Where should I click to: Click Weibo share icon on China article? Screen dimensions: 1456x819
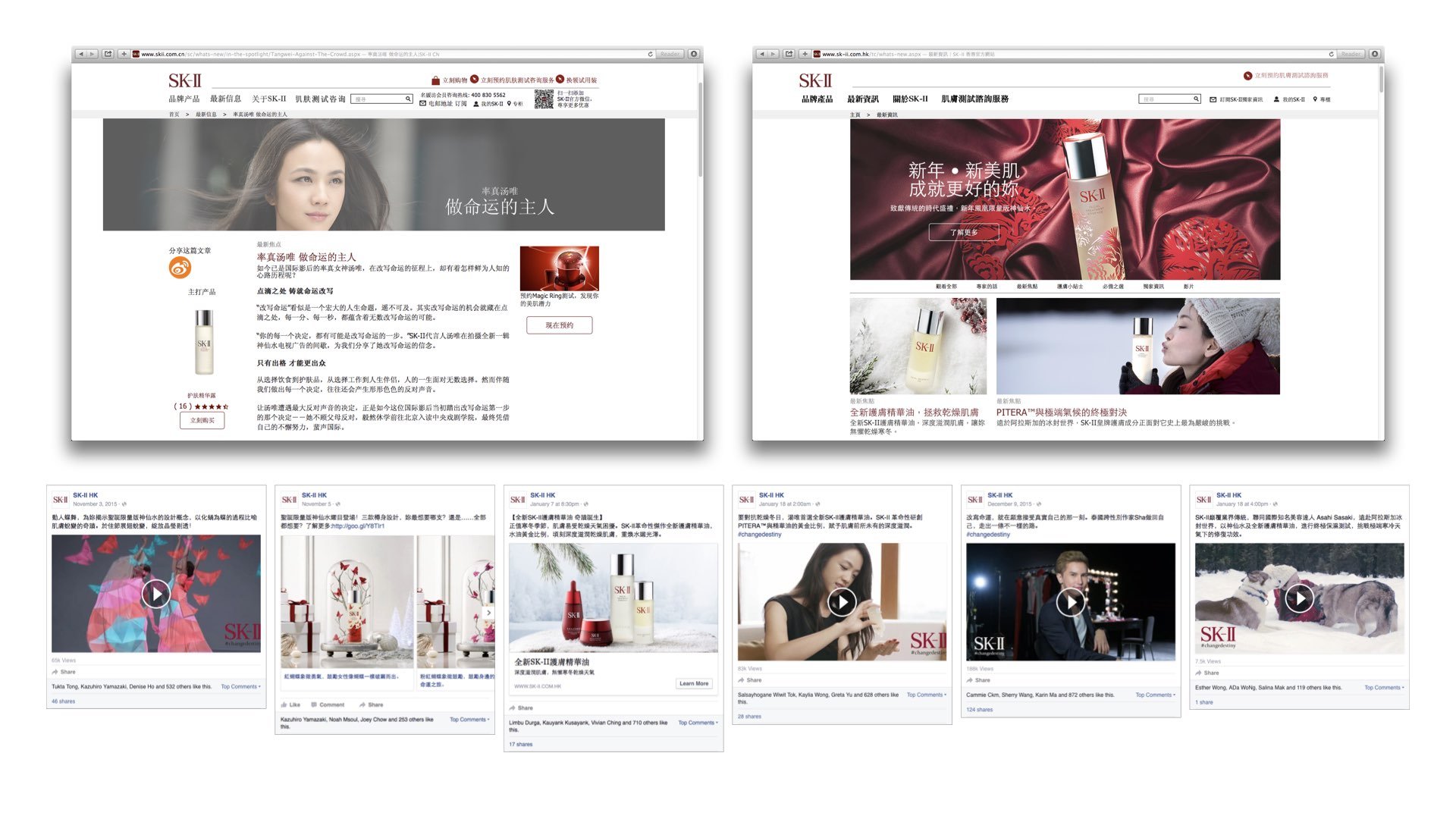pos(180,267)
